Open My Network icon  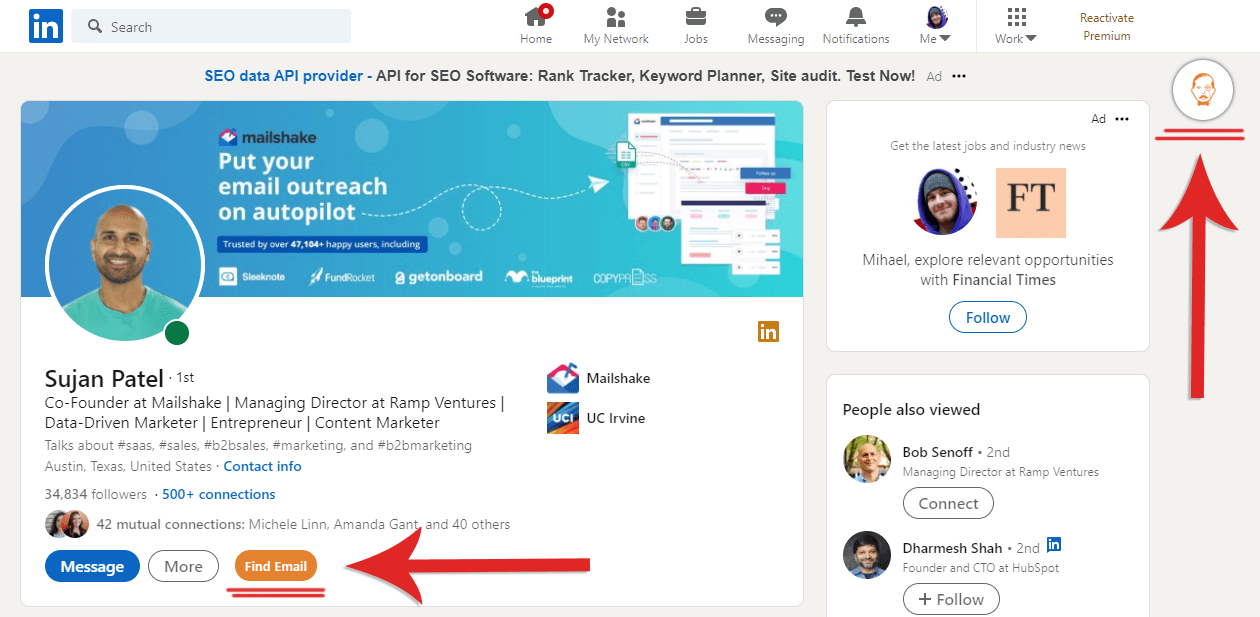616,26
